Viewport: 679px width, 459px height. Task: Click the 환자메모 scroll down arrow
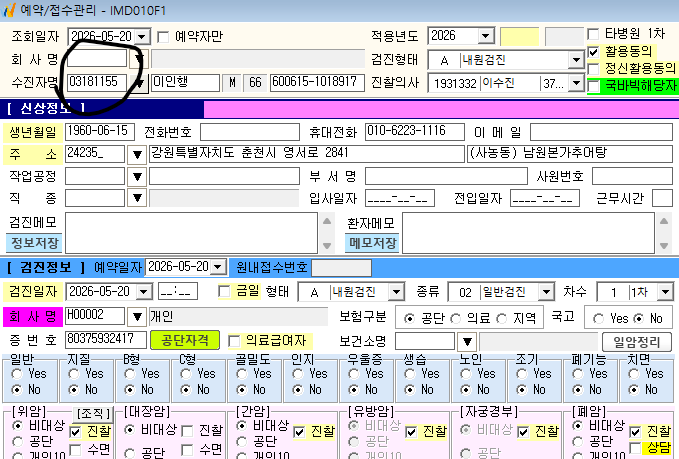(664, 246)
